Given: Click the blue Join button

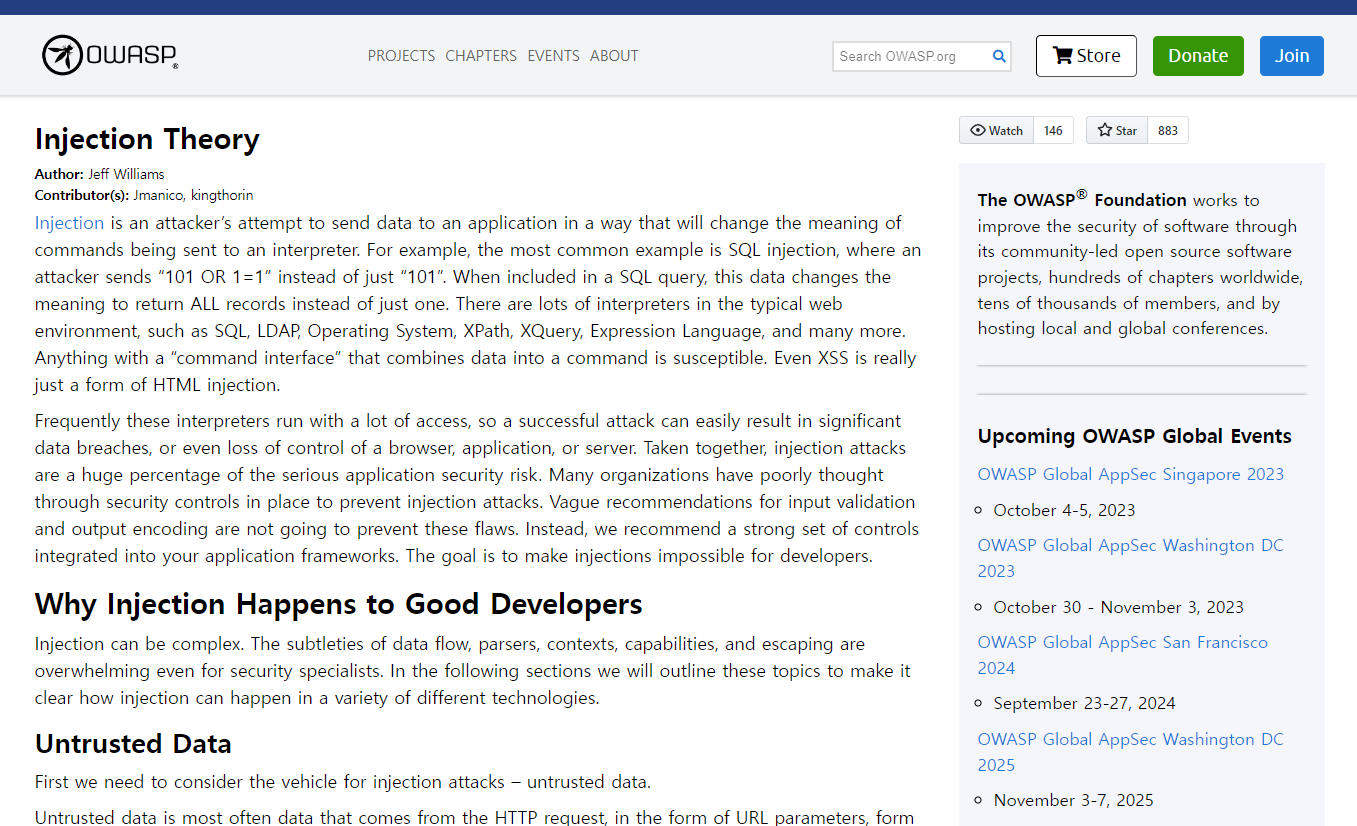Looking at the screenshot, I should tap(1292, 56).
